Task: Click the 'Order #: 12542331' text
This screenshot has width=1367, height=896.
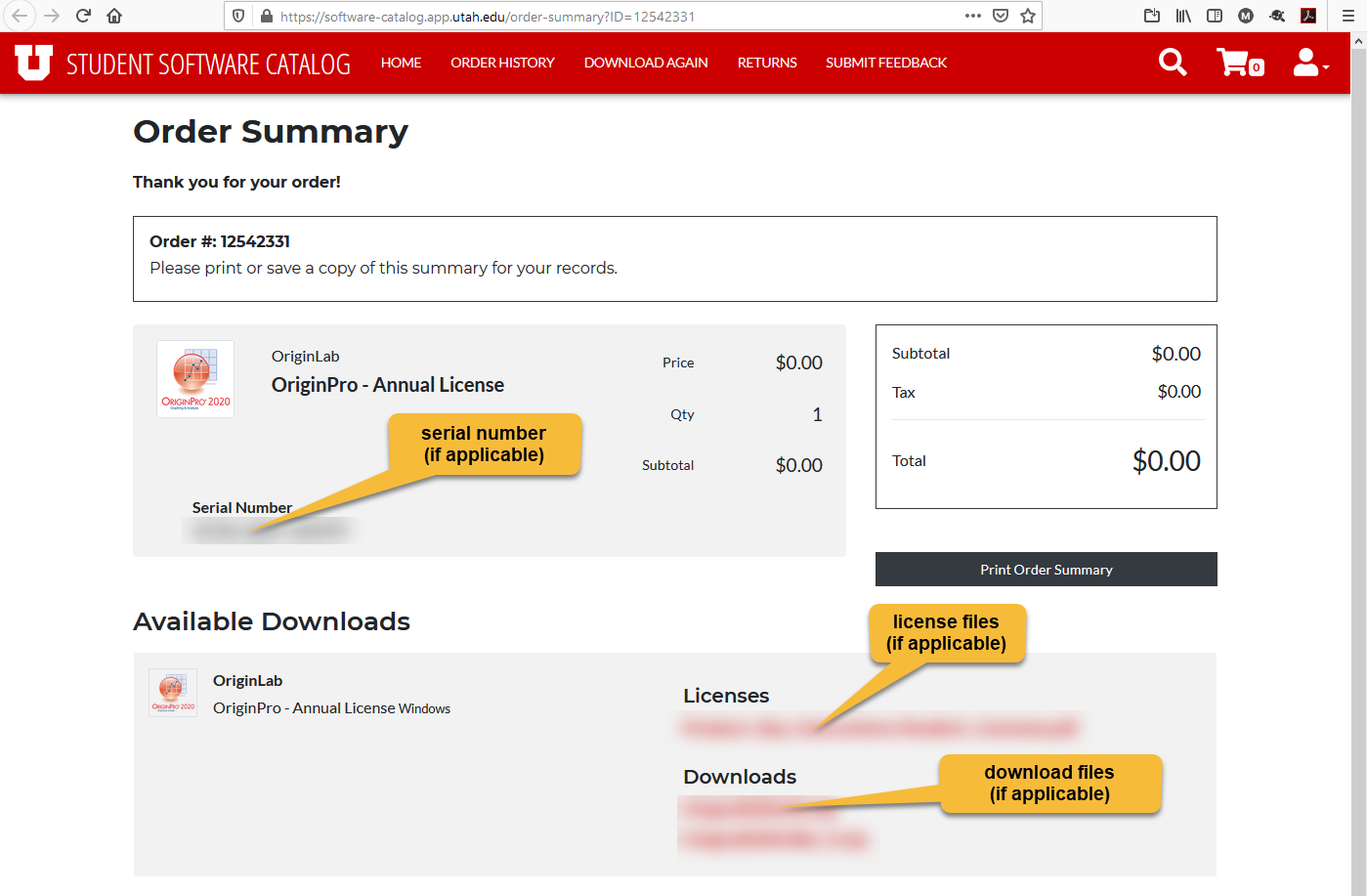Action: 220,241
